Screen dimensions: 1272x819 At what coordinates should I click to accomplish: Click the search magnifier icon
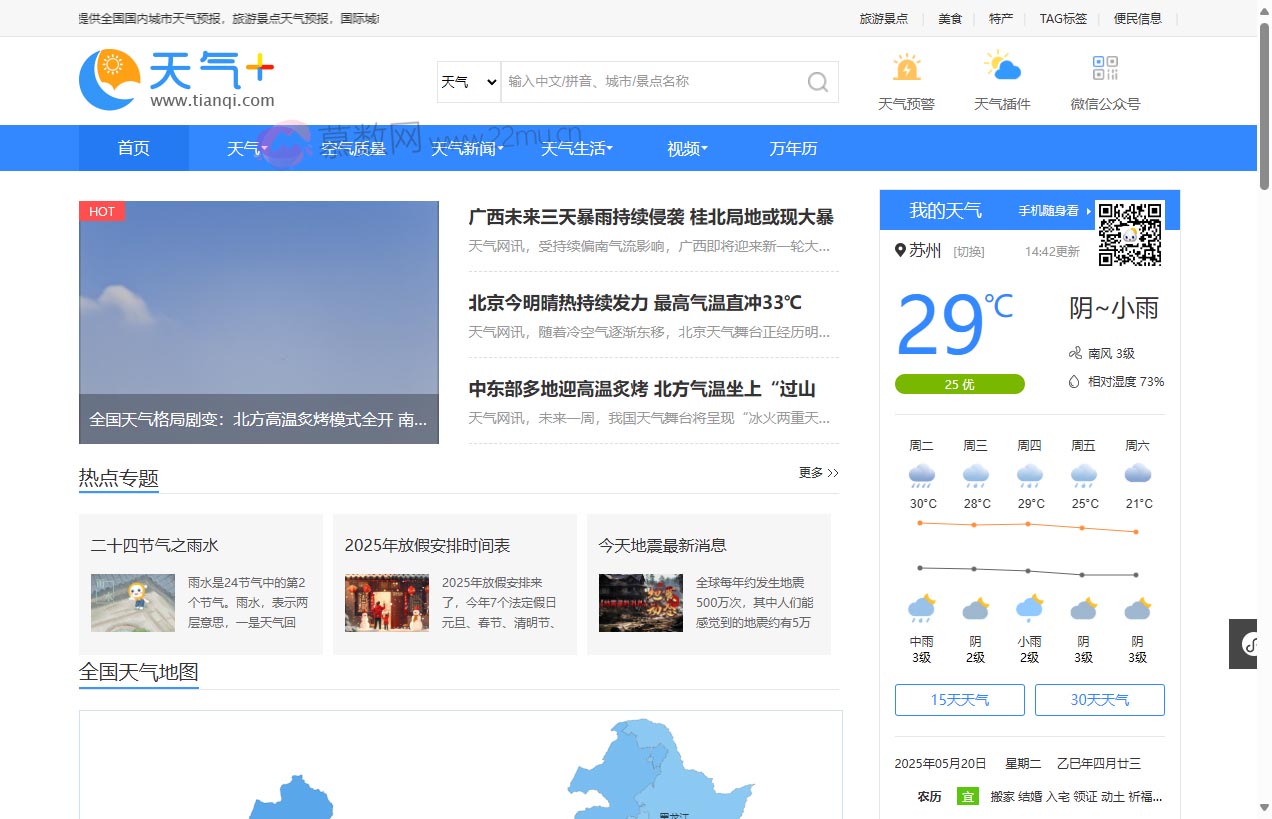[817, 82]
